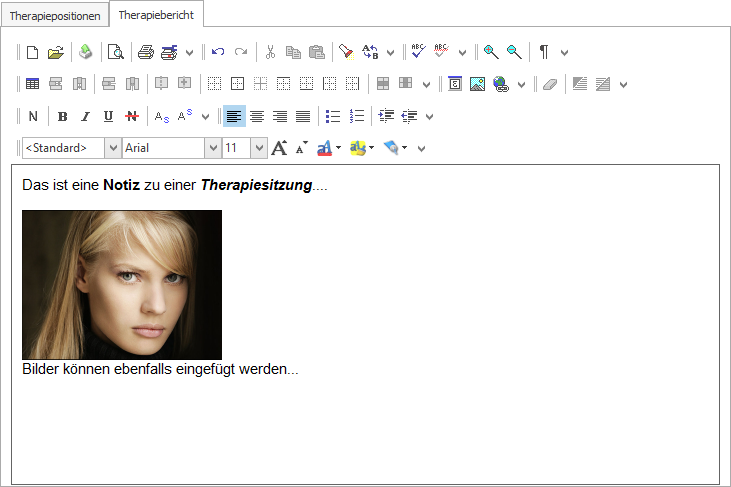Decrease font size with the small A icon
Viewport: 731px width, 487px height.
click(302, 148)
